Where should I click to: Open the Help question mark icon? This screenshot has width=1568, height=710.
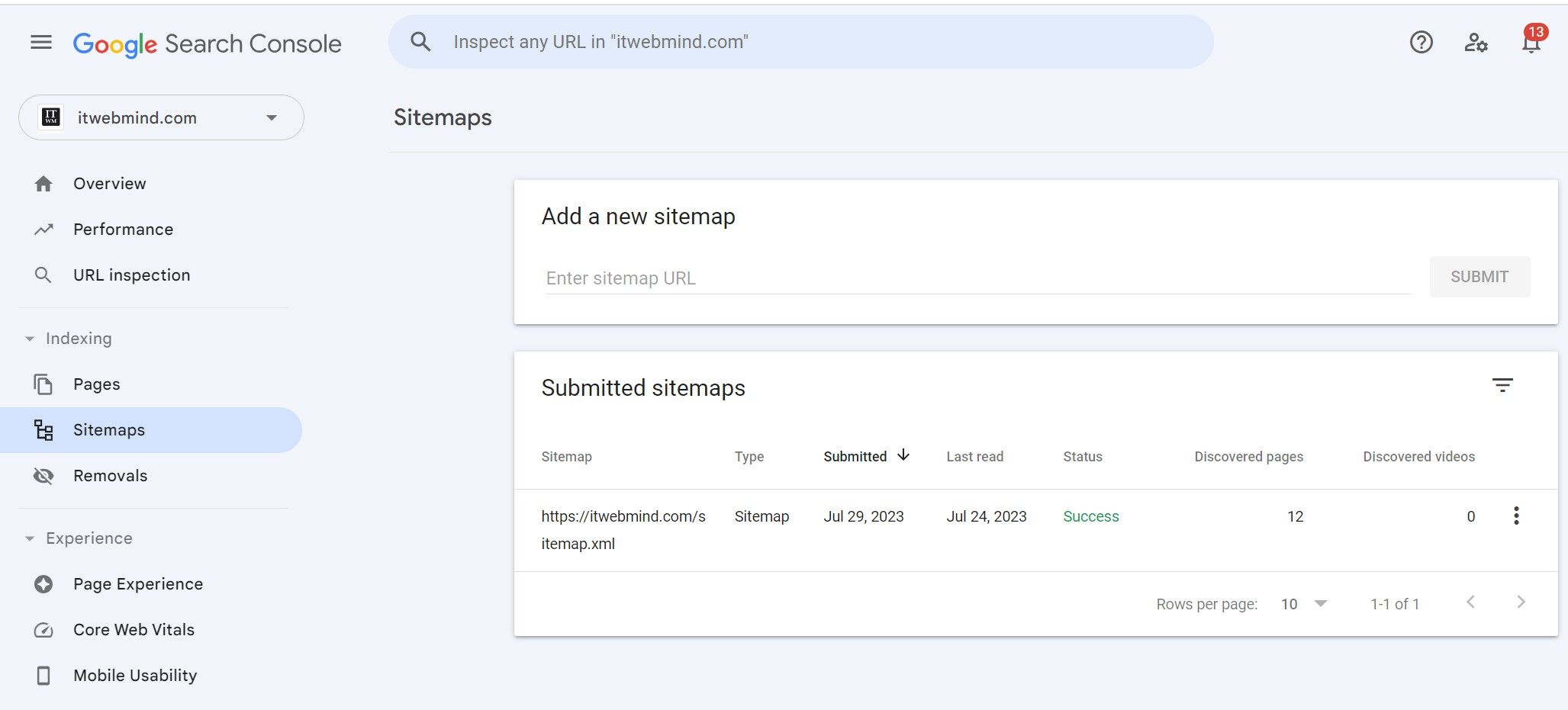pyautogui.click(x=1421, y=43)
